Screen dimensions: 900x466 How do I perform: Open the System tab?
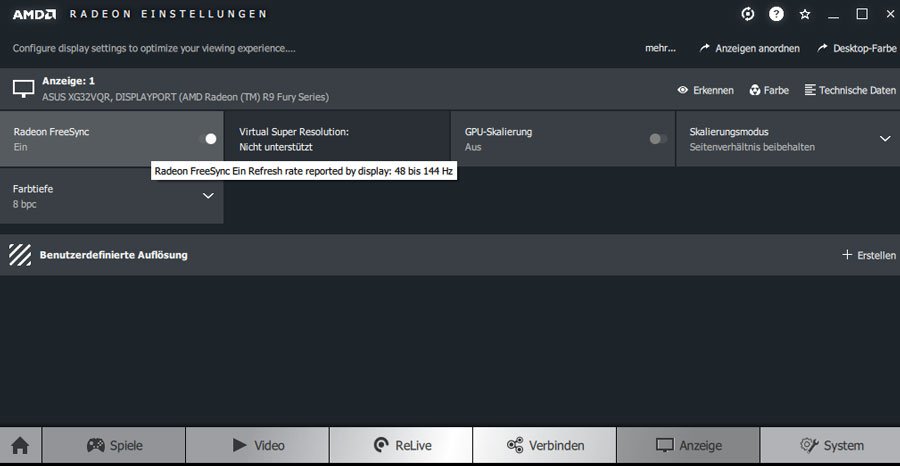(830, 445)
